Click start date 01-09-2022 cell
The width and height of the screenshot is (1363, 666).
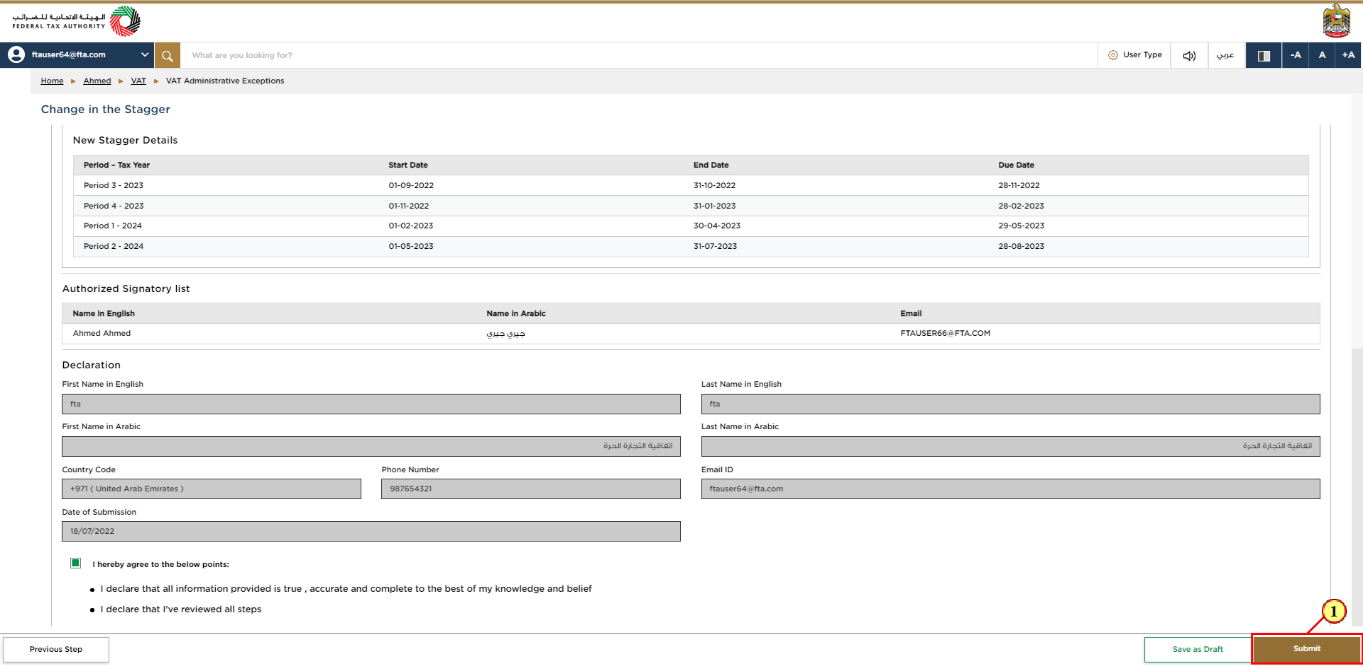pyautogui.click(x=411, y=185)
